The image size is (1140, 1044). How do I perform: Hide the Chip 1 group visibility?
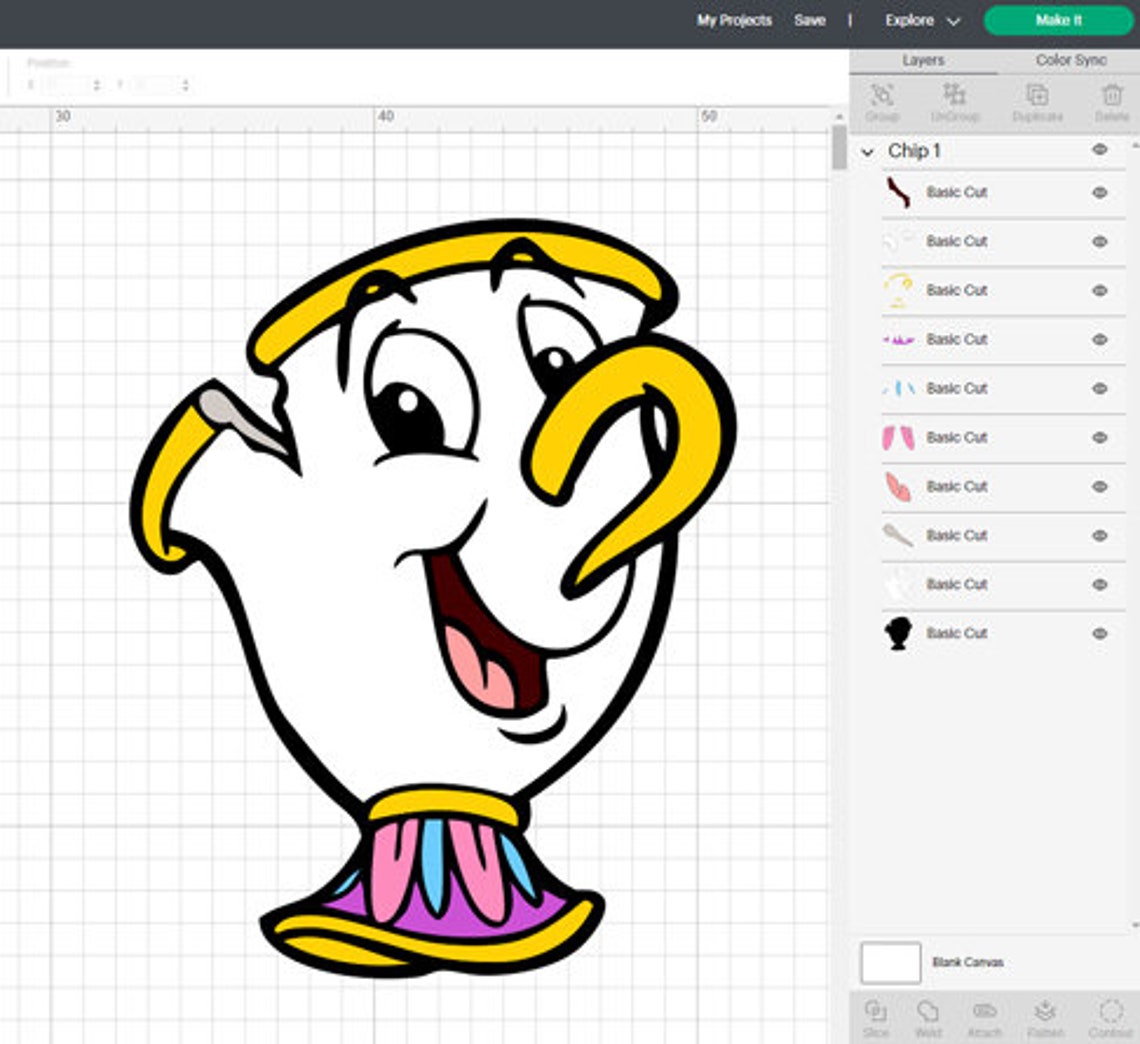coord(1099,150)
